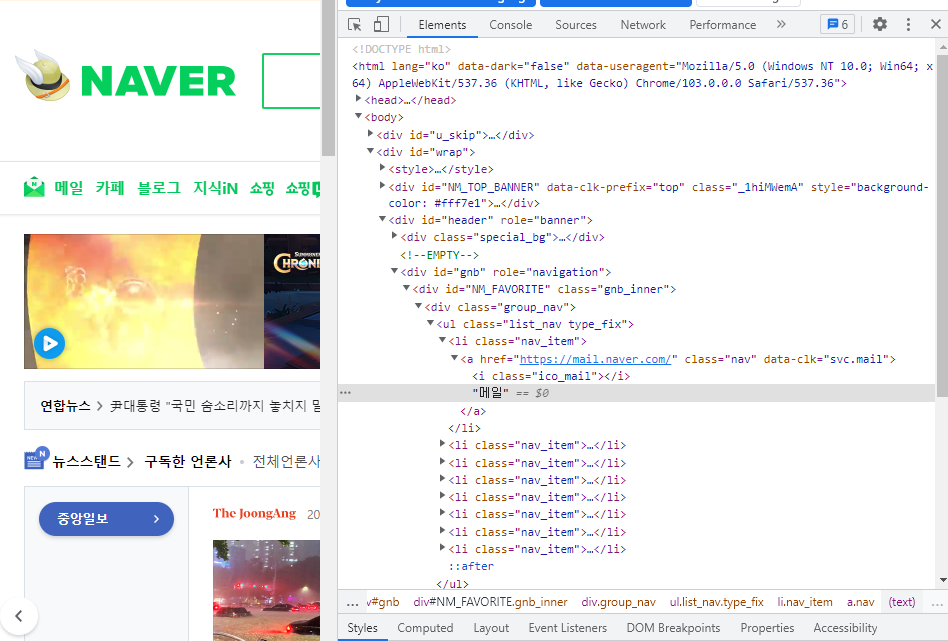
Task: Activate the inspect element picker icon
Action: coord(355,24)
